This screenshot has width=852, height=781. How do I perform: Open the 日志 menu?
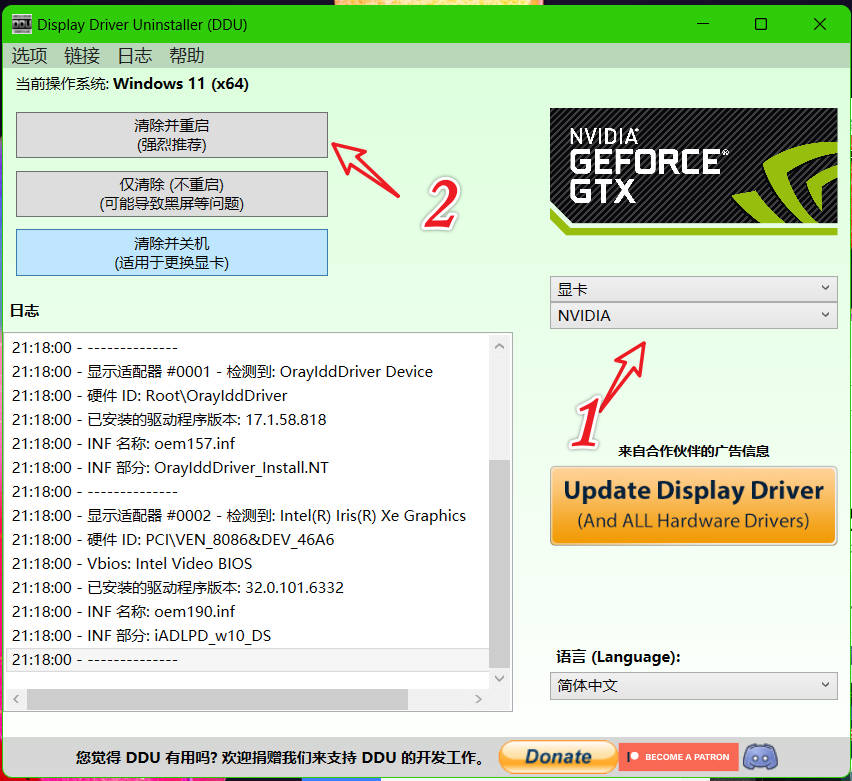tap(135, 56)
